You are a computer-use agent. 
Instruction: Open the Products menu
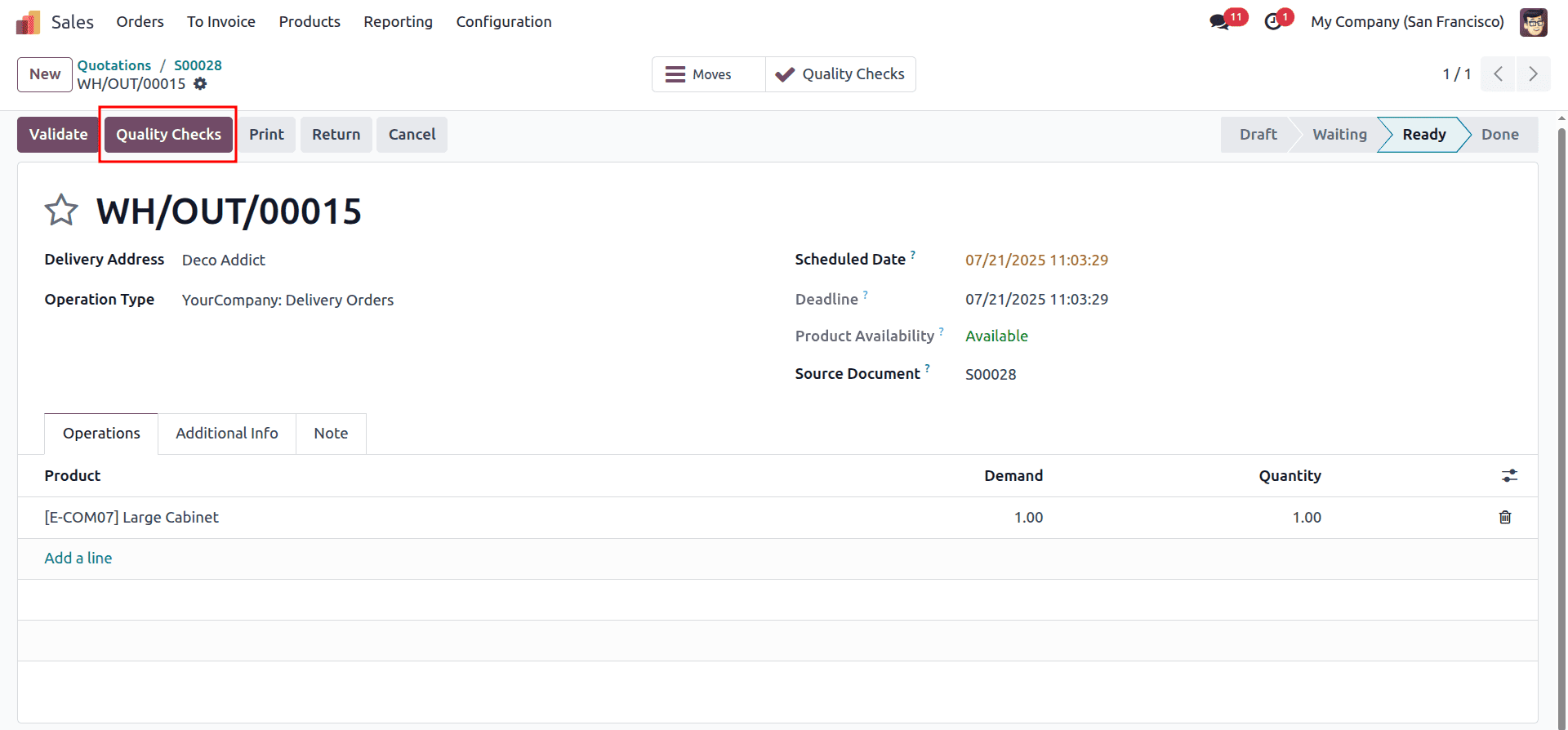click(x=310, y=22)
